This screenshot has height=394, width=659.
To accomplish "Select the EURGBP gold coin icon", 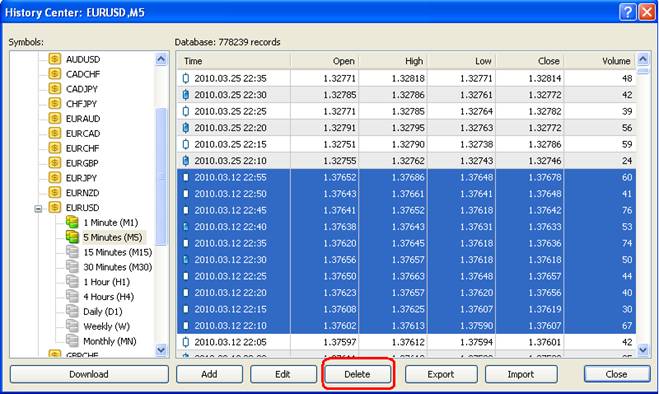I will [x=55, y=163].
